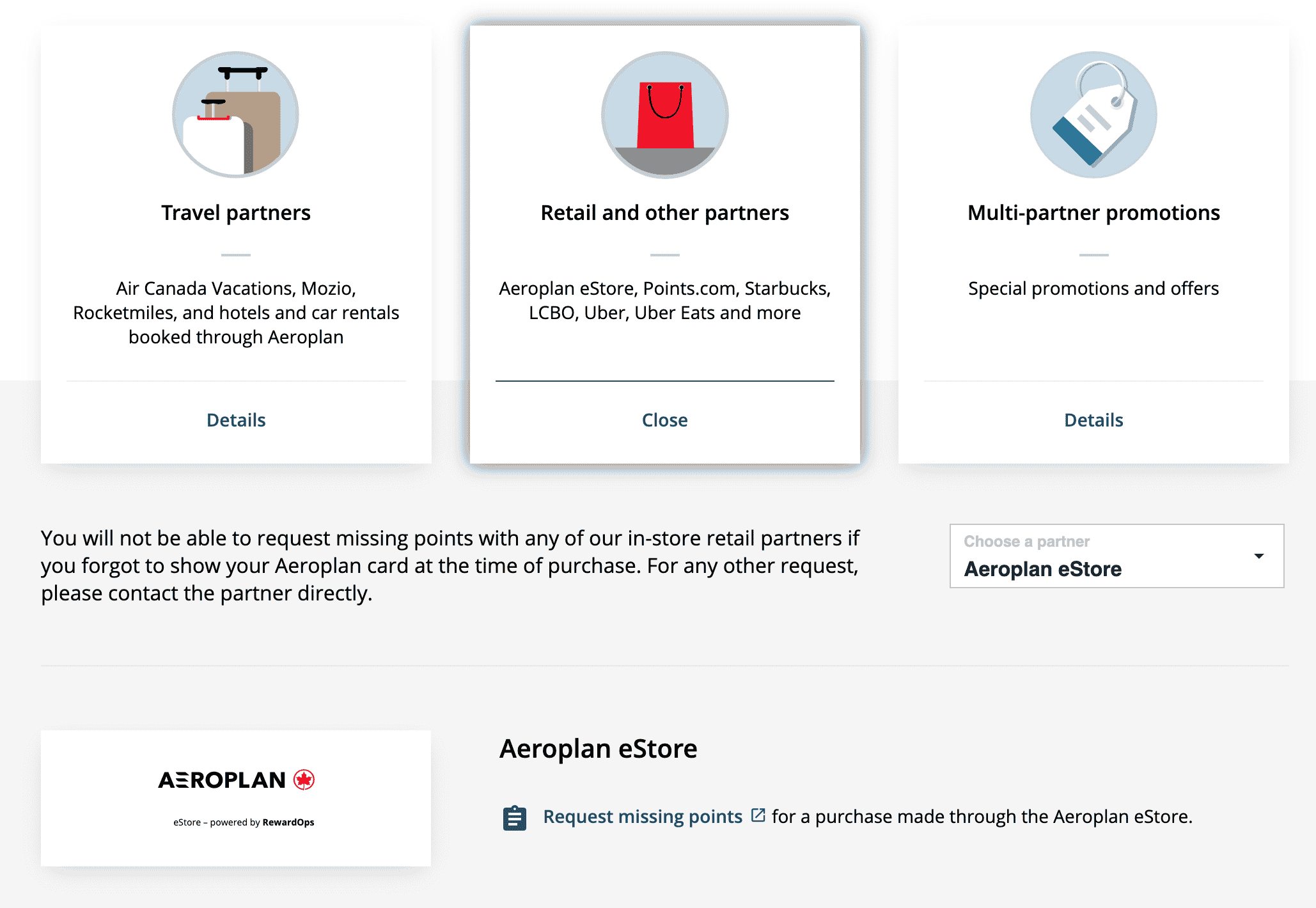Close the Retail and other partners card
Image resolution: width=1316 pixels, height=908 pixels.
click(x=665, y=420)
